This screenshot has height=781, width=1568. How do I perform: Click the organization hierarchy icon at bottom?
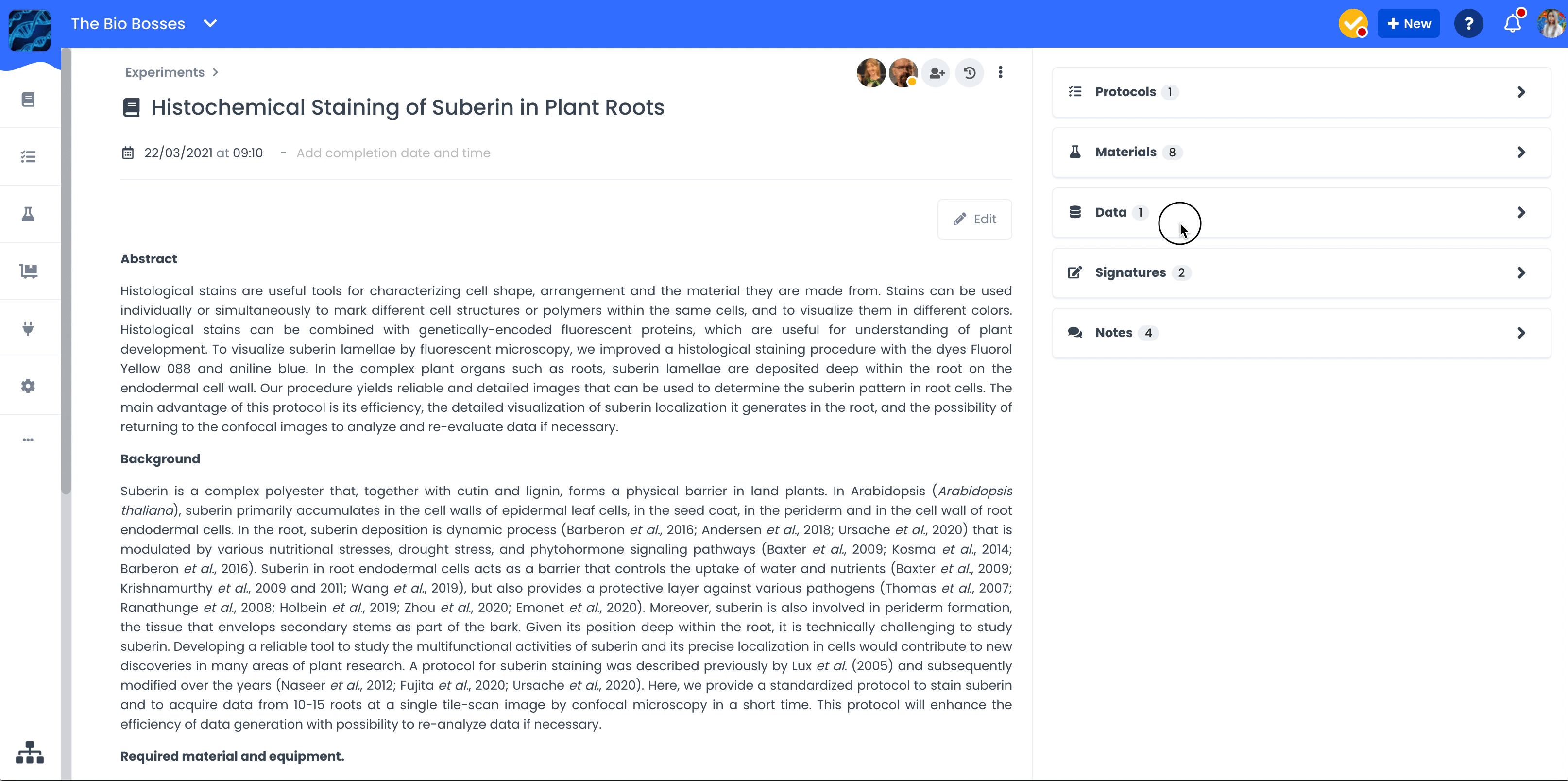pyautogui.click(x=30, y=752)
